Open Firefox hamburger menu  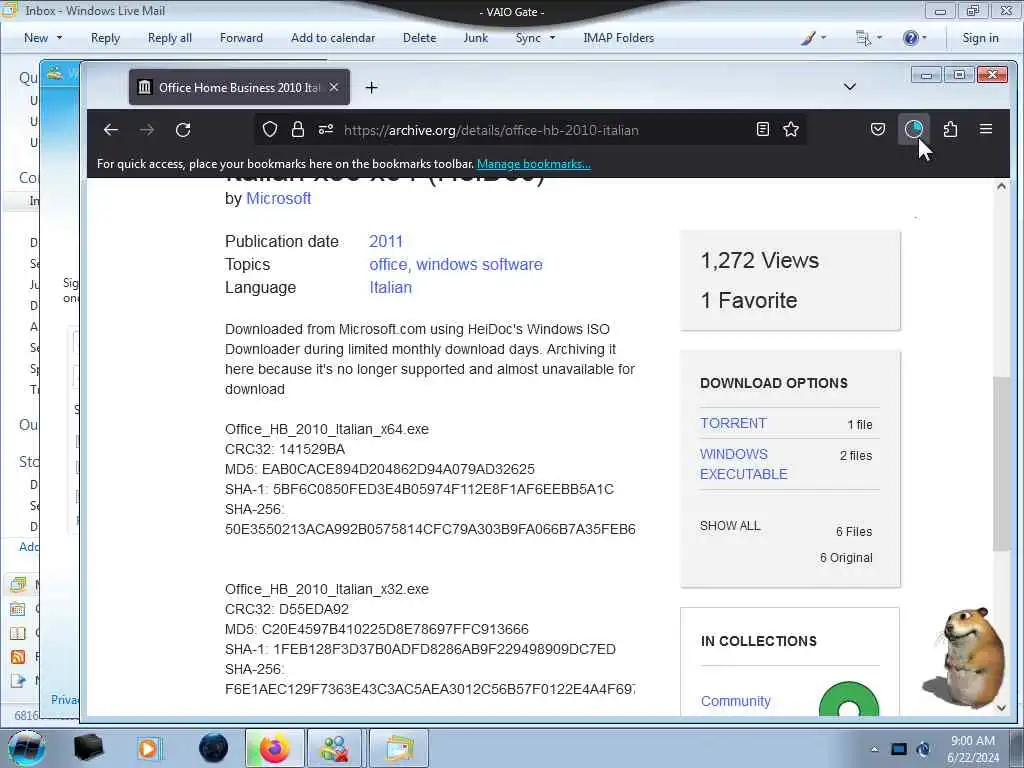986,129
